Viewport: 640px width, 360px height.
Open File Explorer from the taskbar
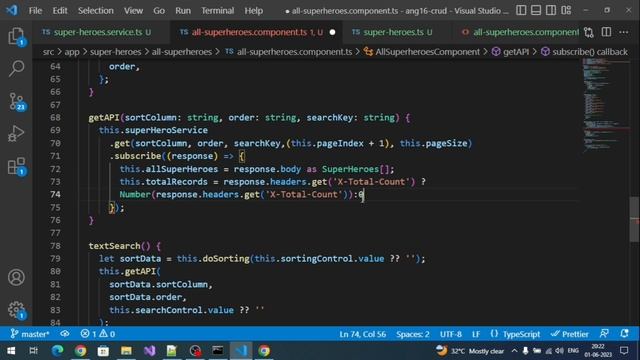(126, 351)
